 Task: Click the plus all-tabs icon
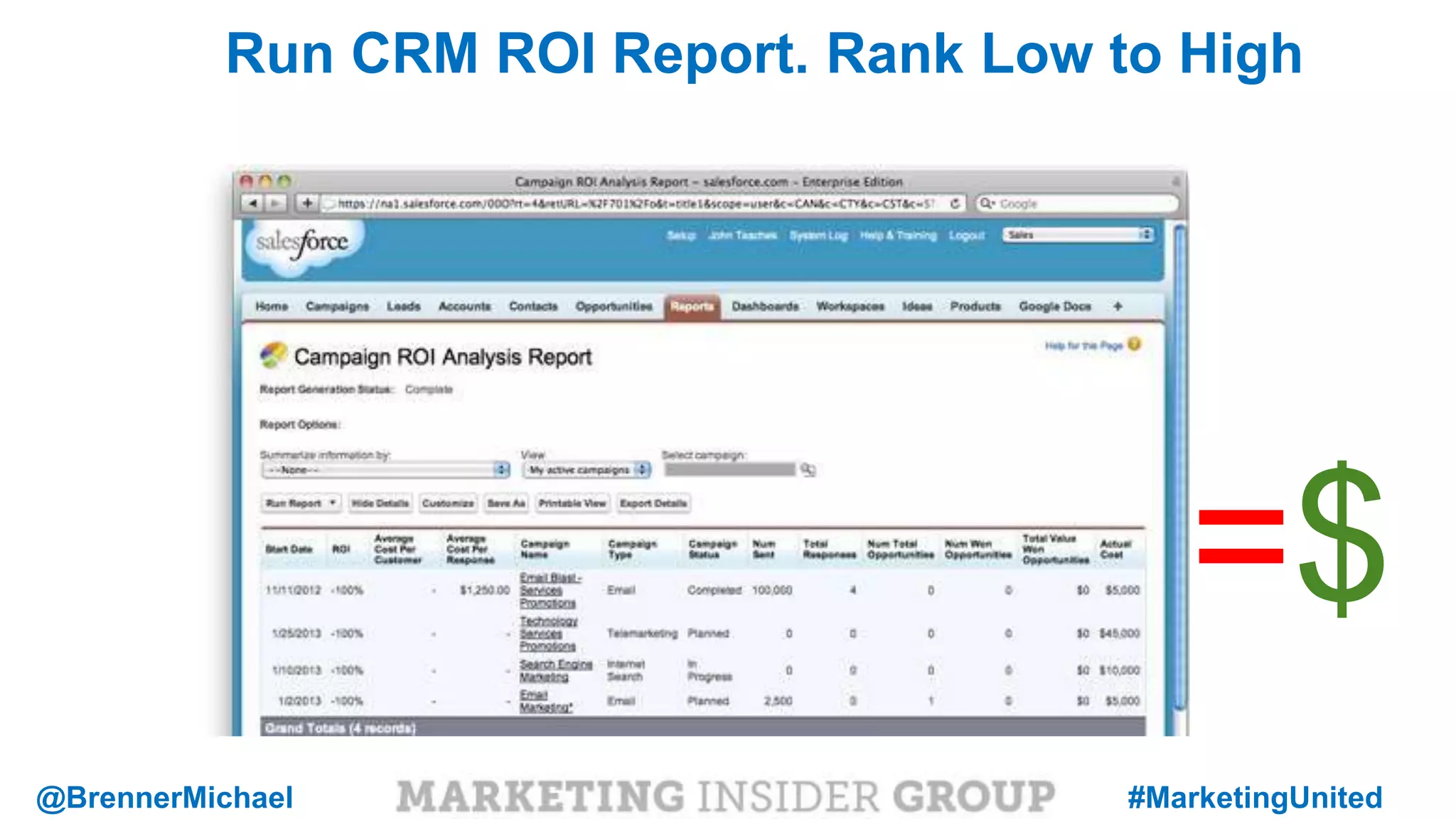pos(1118,306)
